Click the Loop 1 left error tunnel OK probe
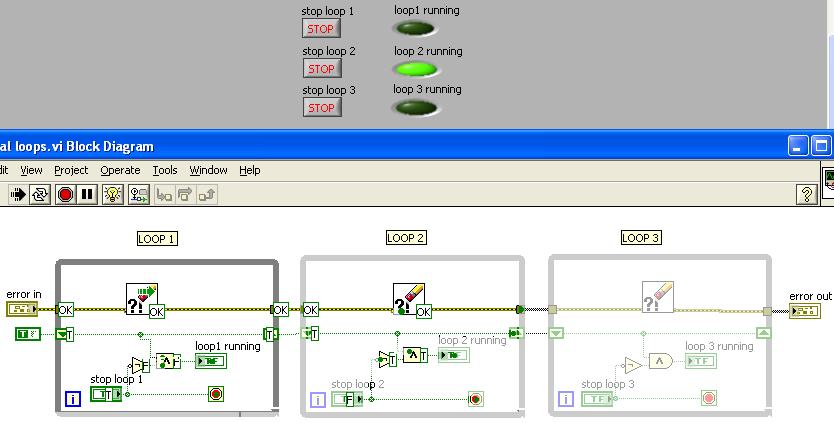834x423 pixels. pos(65,310)
